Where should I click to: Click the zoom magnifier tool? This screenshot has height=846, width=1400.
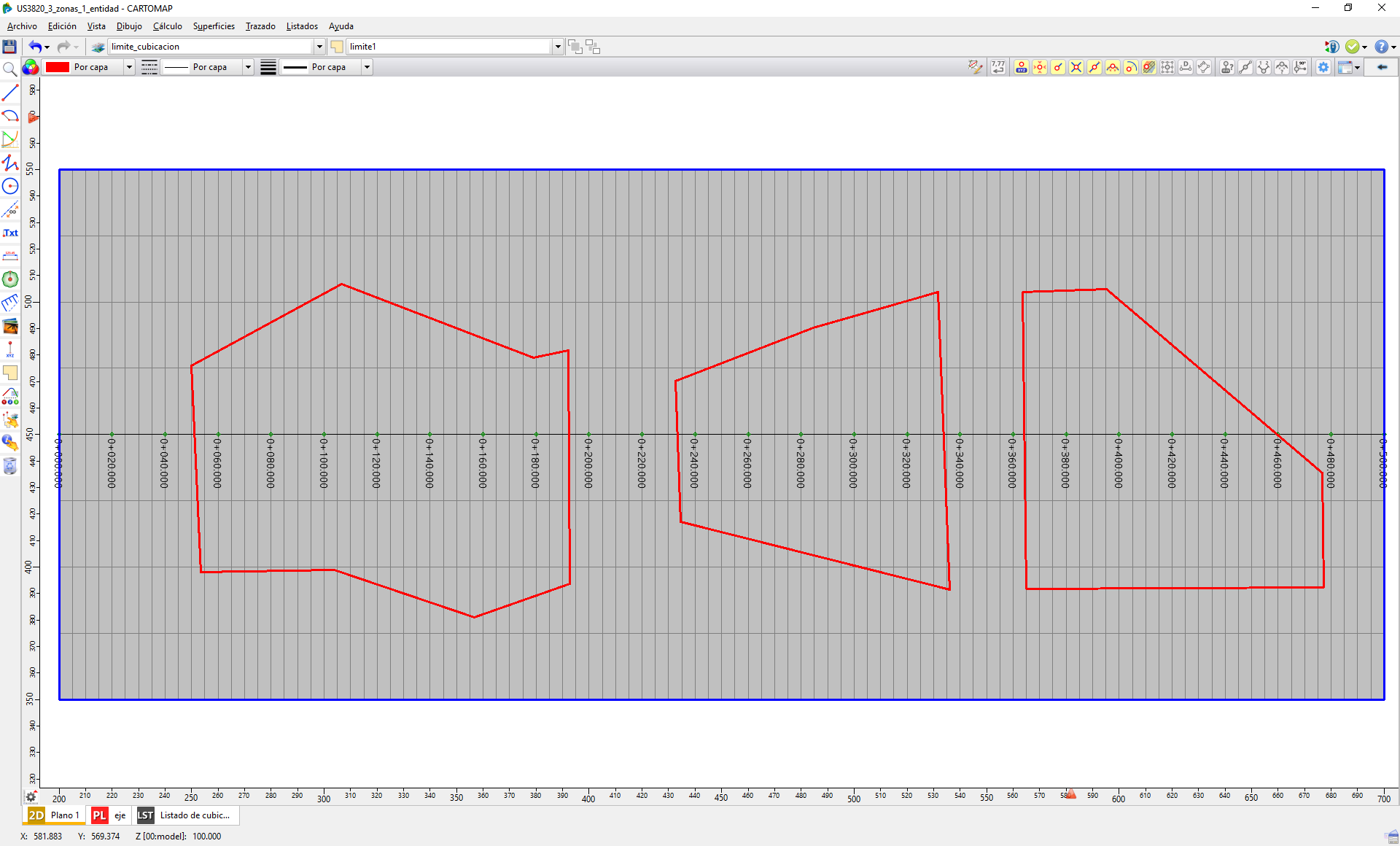click(10, 69)
